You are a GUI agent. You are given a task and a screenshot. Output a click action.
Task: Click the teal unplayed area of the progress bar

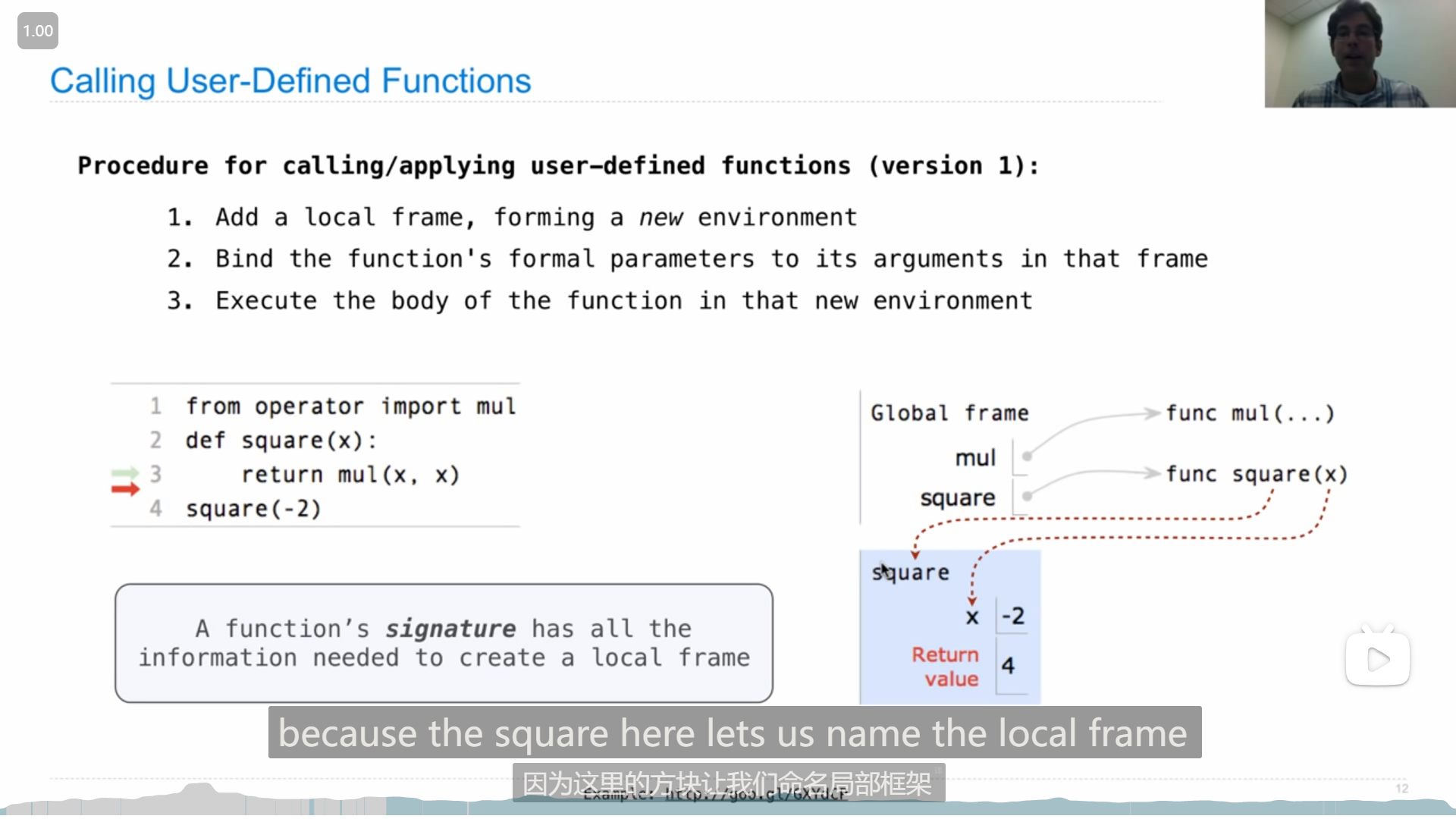point(1137,808)
